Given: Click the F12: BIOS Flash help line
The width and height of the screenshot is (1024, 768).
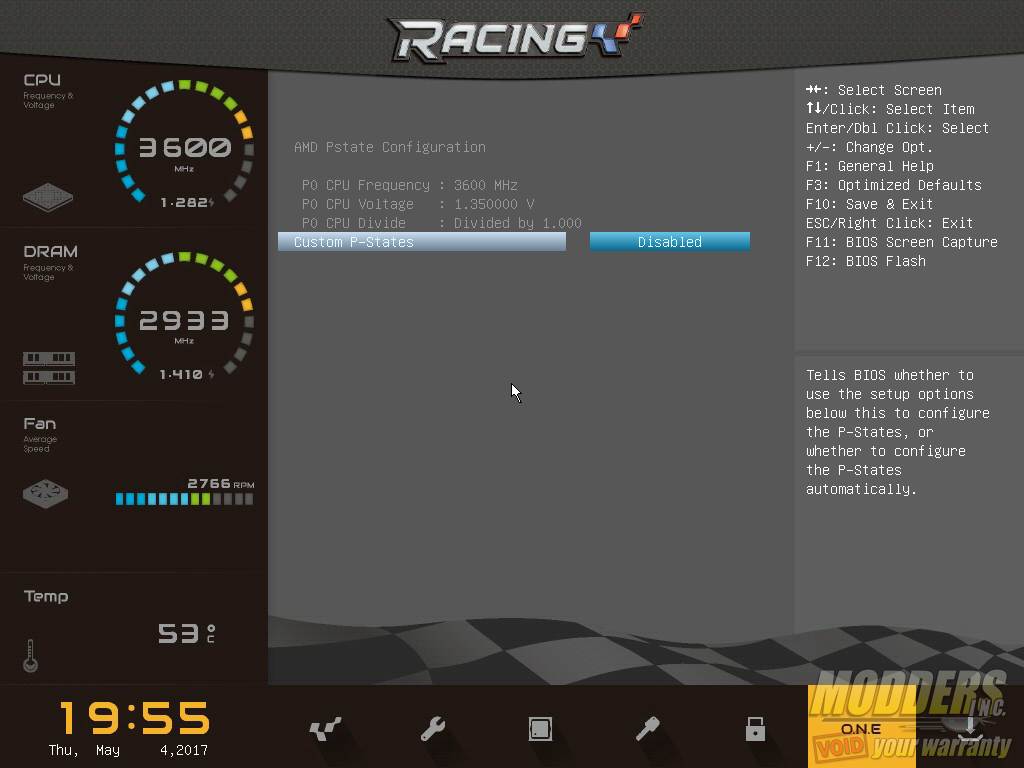Looking at the screenshot, I should [865, 261].
